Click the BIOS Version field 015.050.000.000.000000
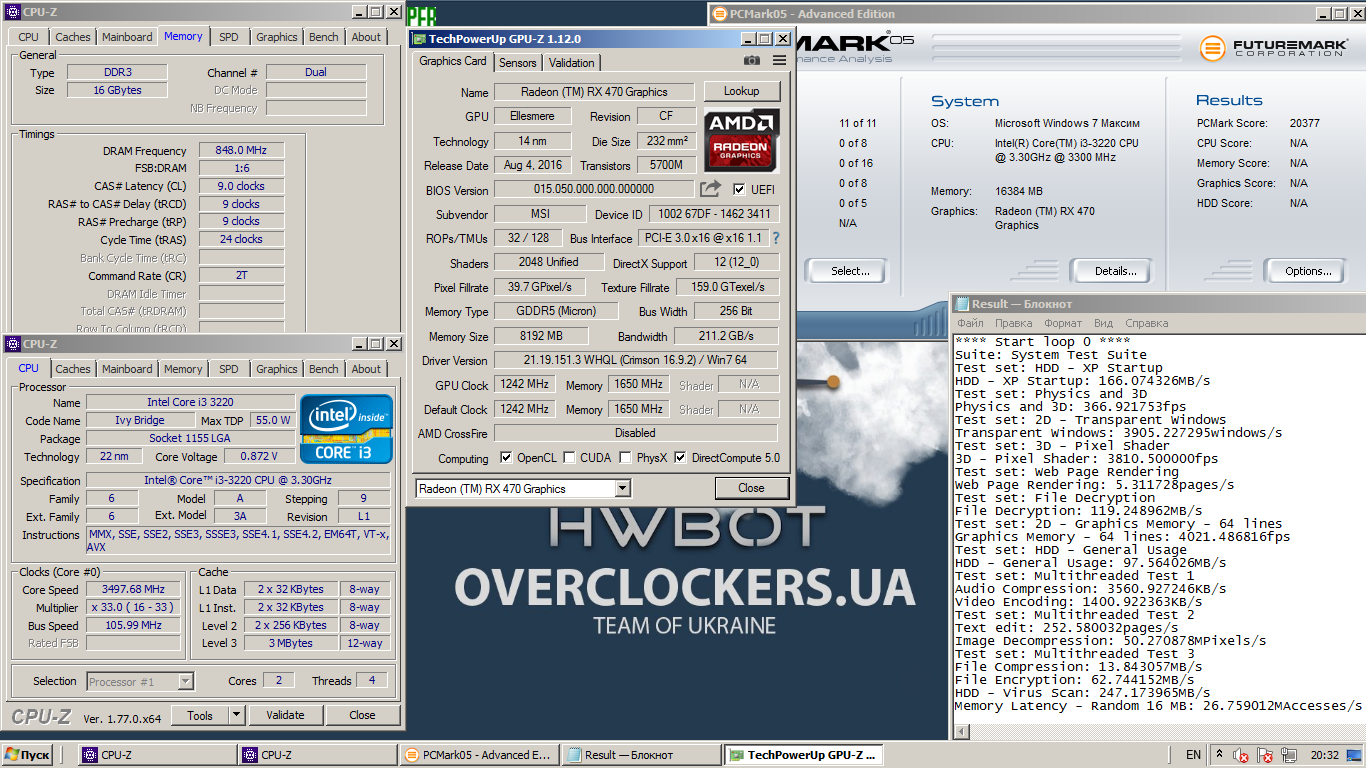Viewport: 1366px width, 768px height. pyautogui.click(x=594, y=189)
